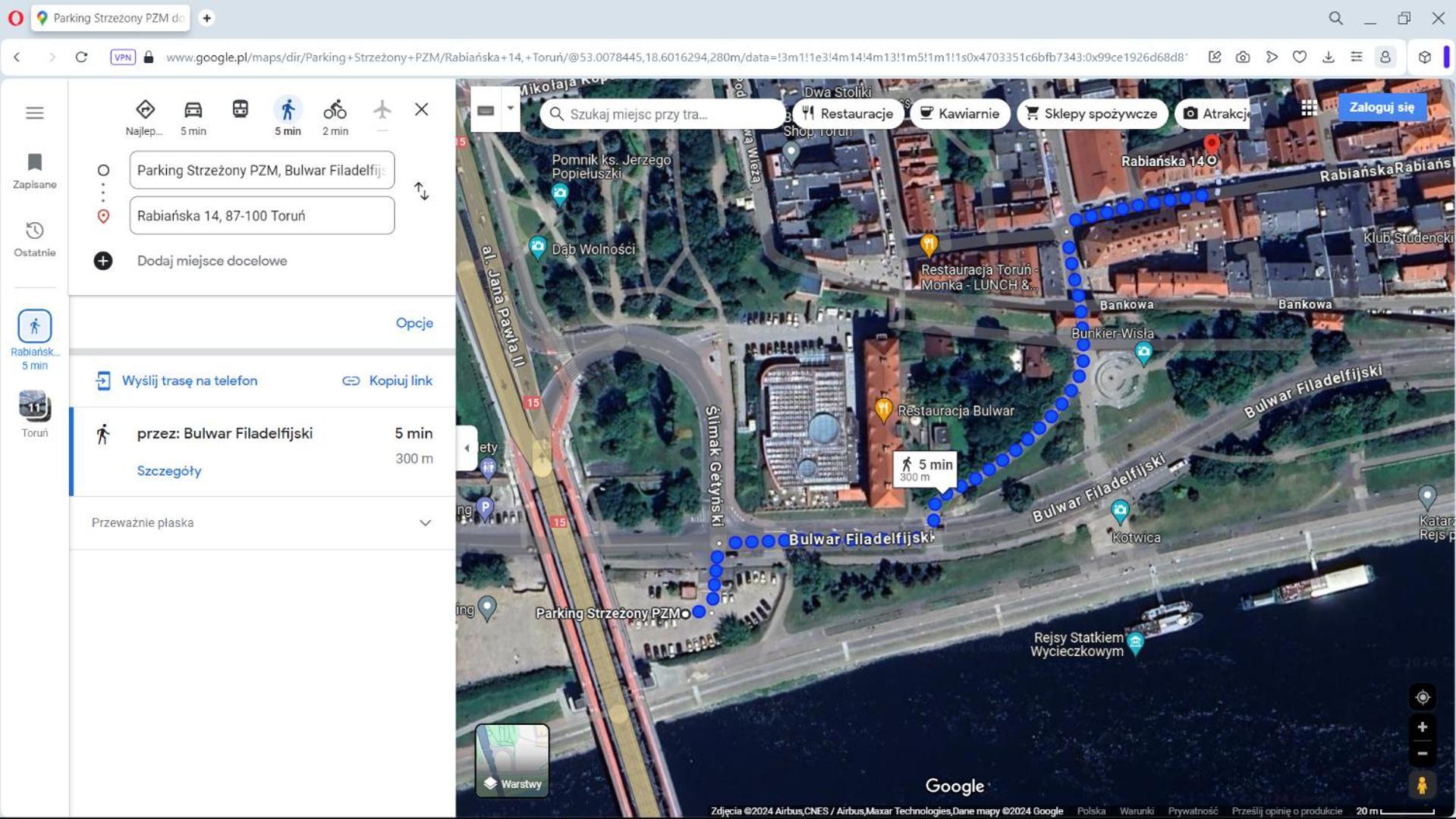Select the Parking Strzeżony PZM tab
The width and height of the screenshot is (1456, 819).
(x=111, y=18)
